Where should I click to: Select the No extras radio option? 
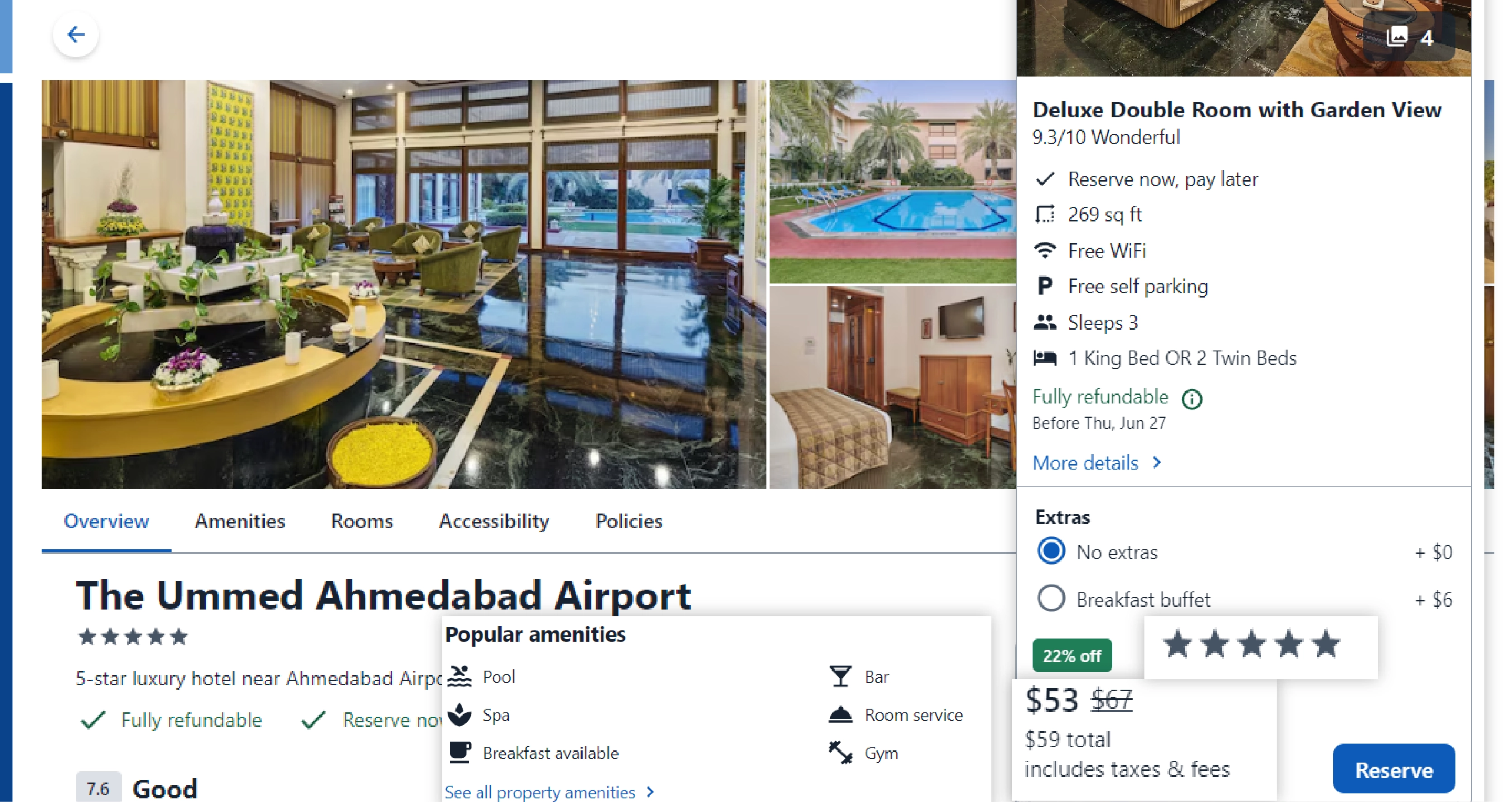tap(1051, 551)
